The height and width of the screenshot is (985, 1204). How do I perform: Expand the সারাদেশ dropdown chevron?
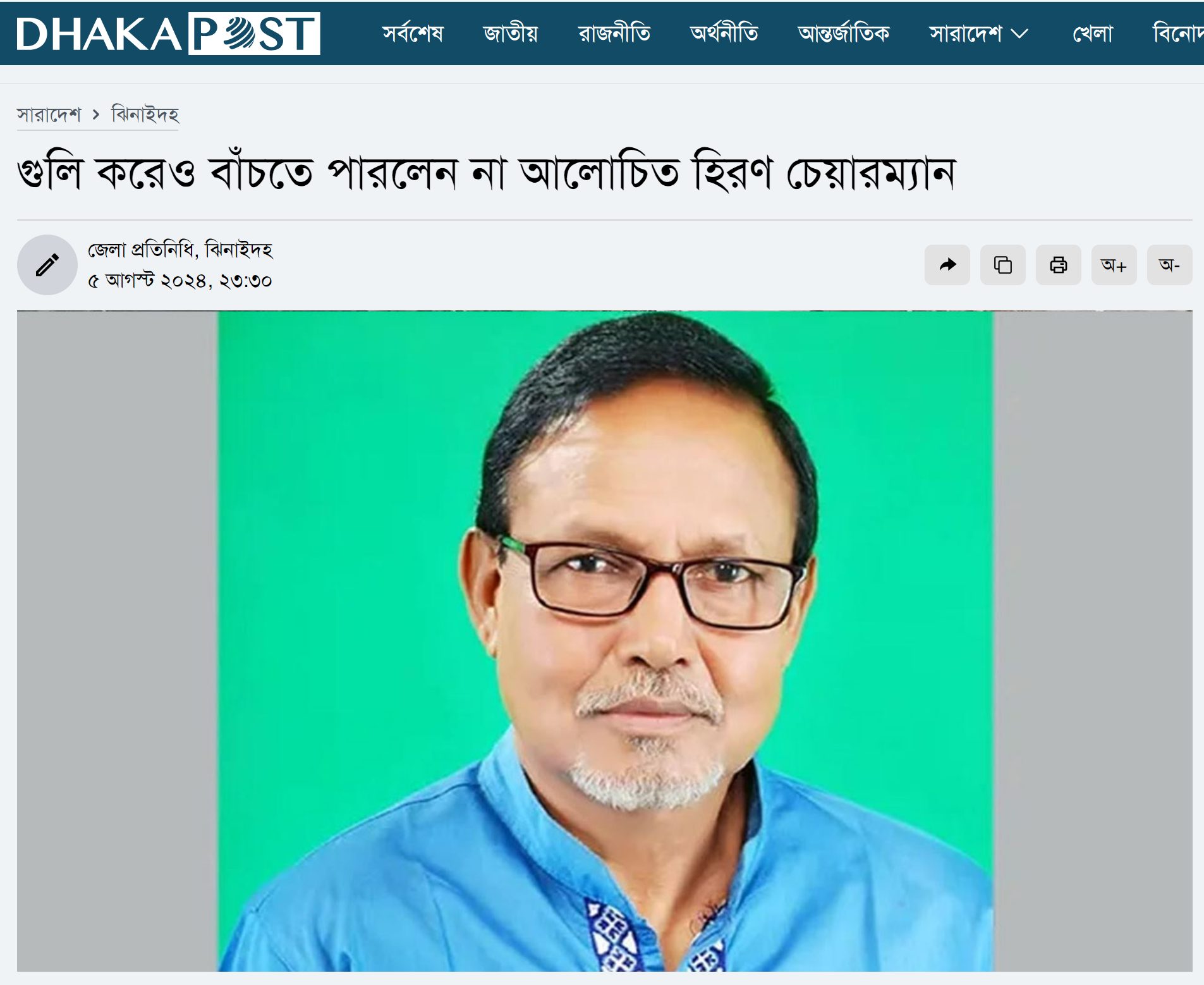(1019, 34)
